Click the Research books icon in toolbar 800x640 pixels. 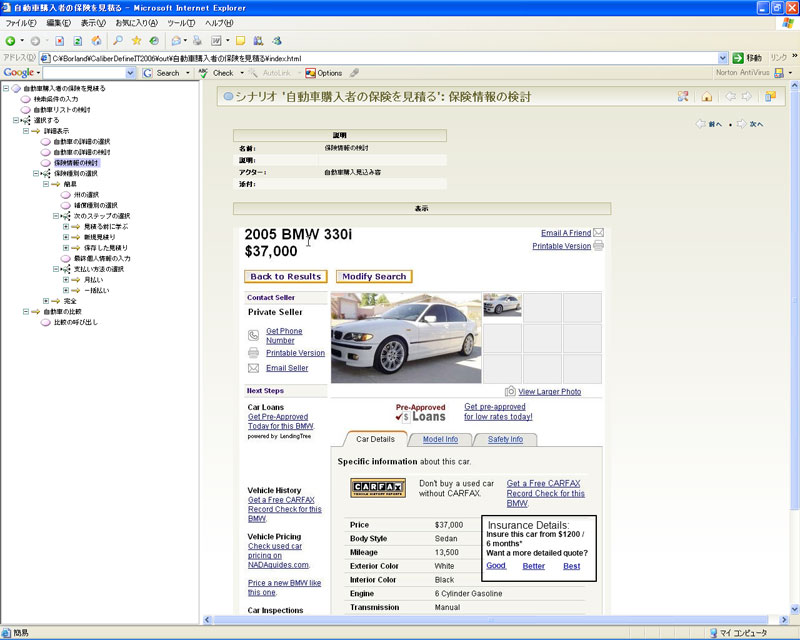259,41
